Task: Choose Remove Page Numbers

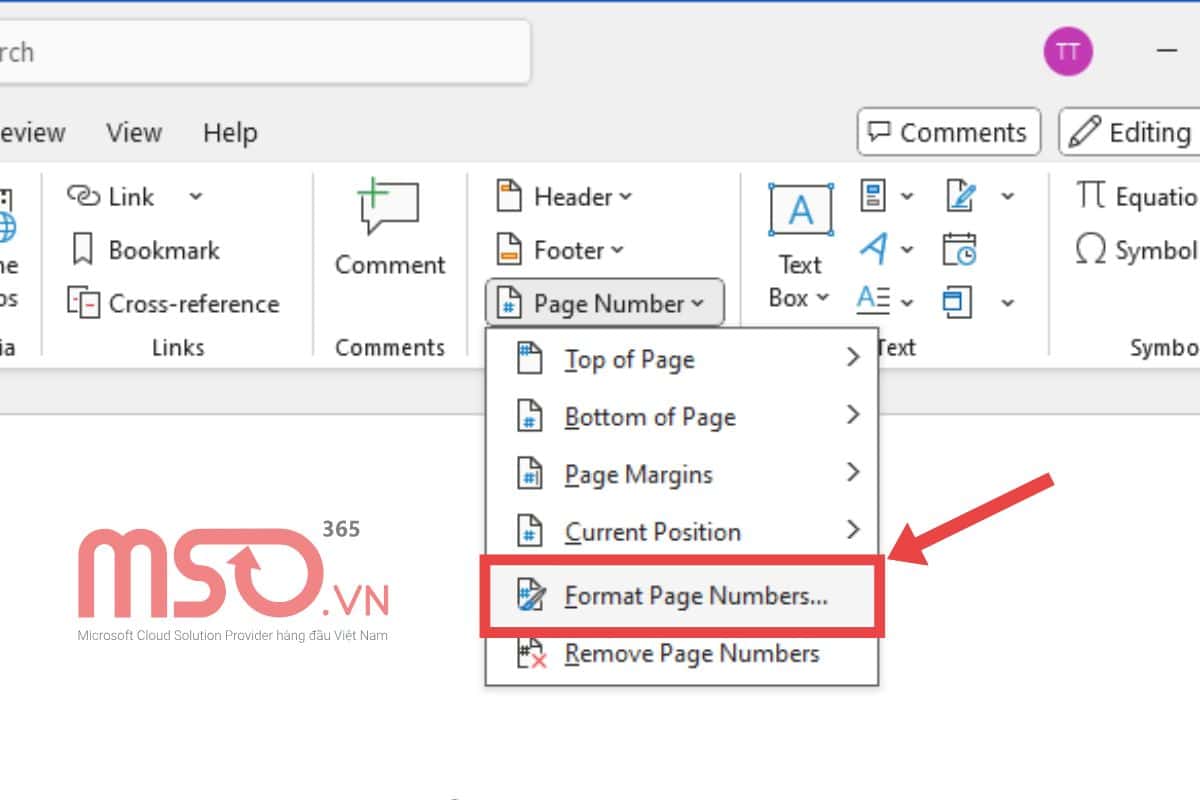Action: click(682, 654)
